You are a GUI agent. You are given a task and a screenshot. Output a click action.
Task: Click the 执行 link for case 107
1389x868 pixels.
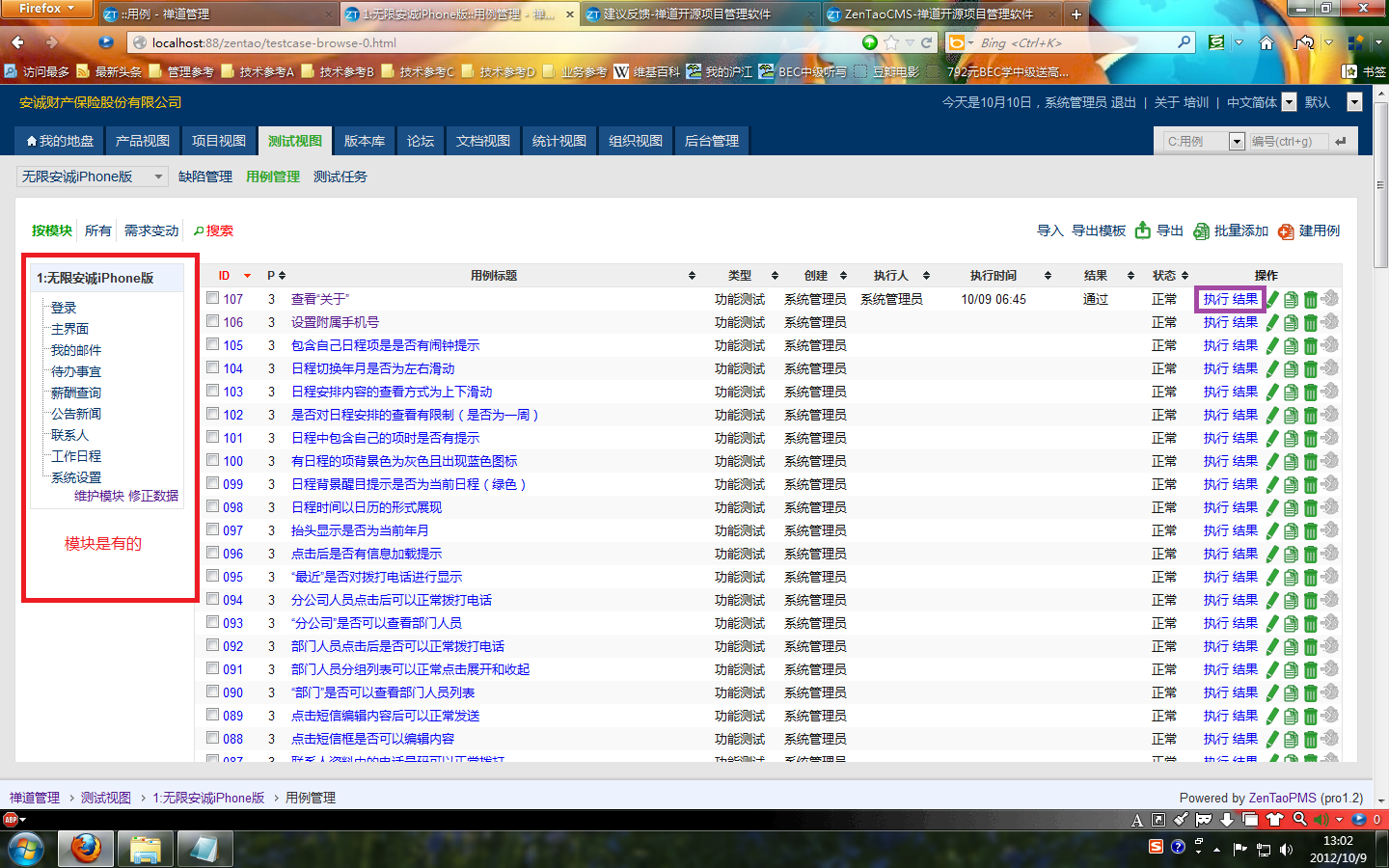click(1215, 299)
